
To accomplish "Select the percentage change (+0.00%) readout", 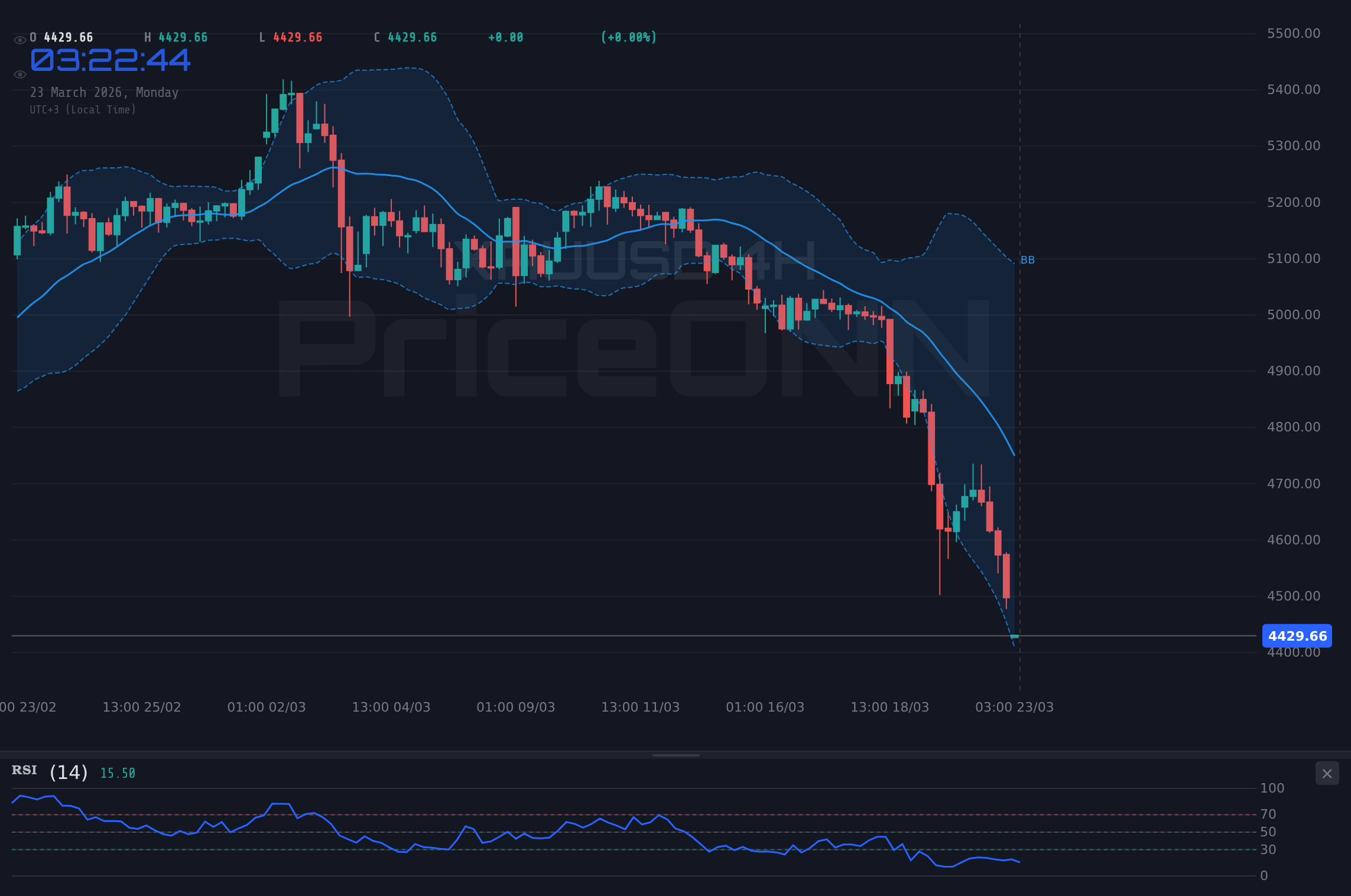I will tap(628, 37).
